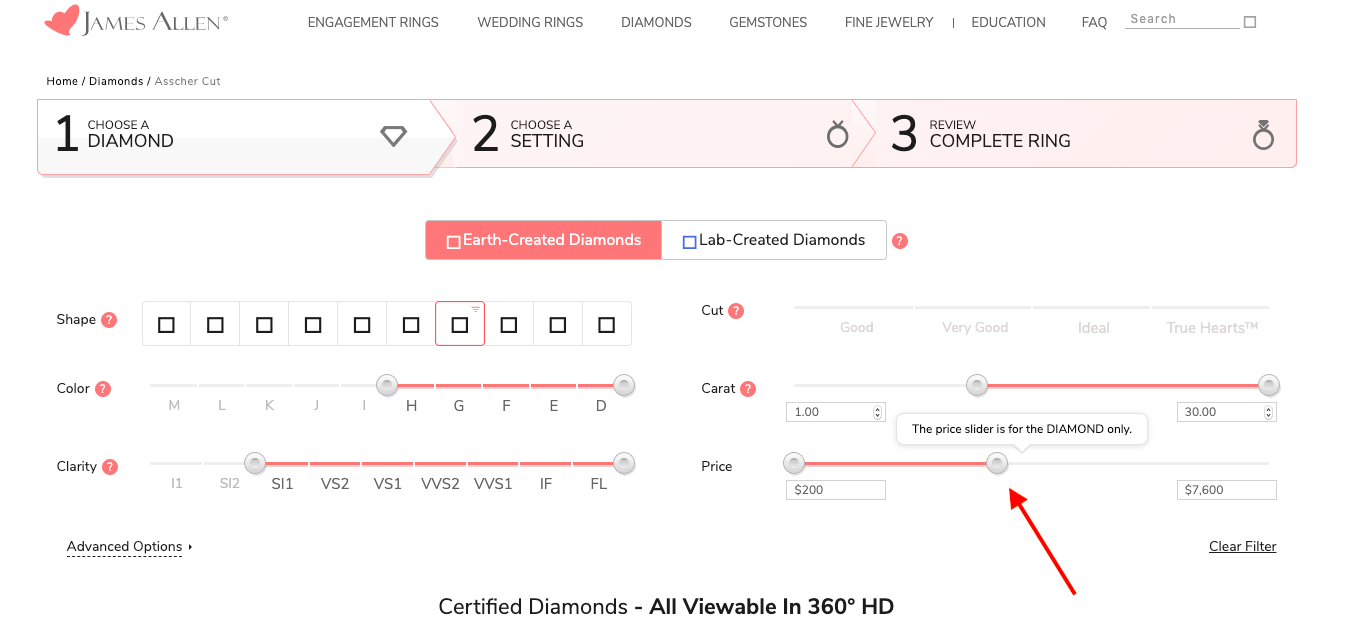Select the highlighted Asscher shape box
The height and width of the screenshot is (629, 1356).
[x=460, y=324]
